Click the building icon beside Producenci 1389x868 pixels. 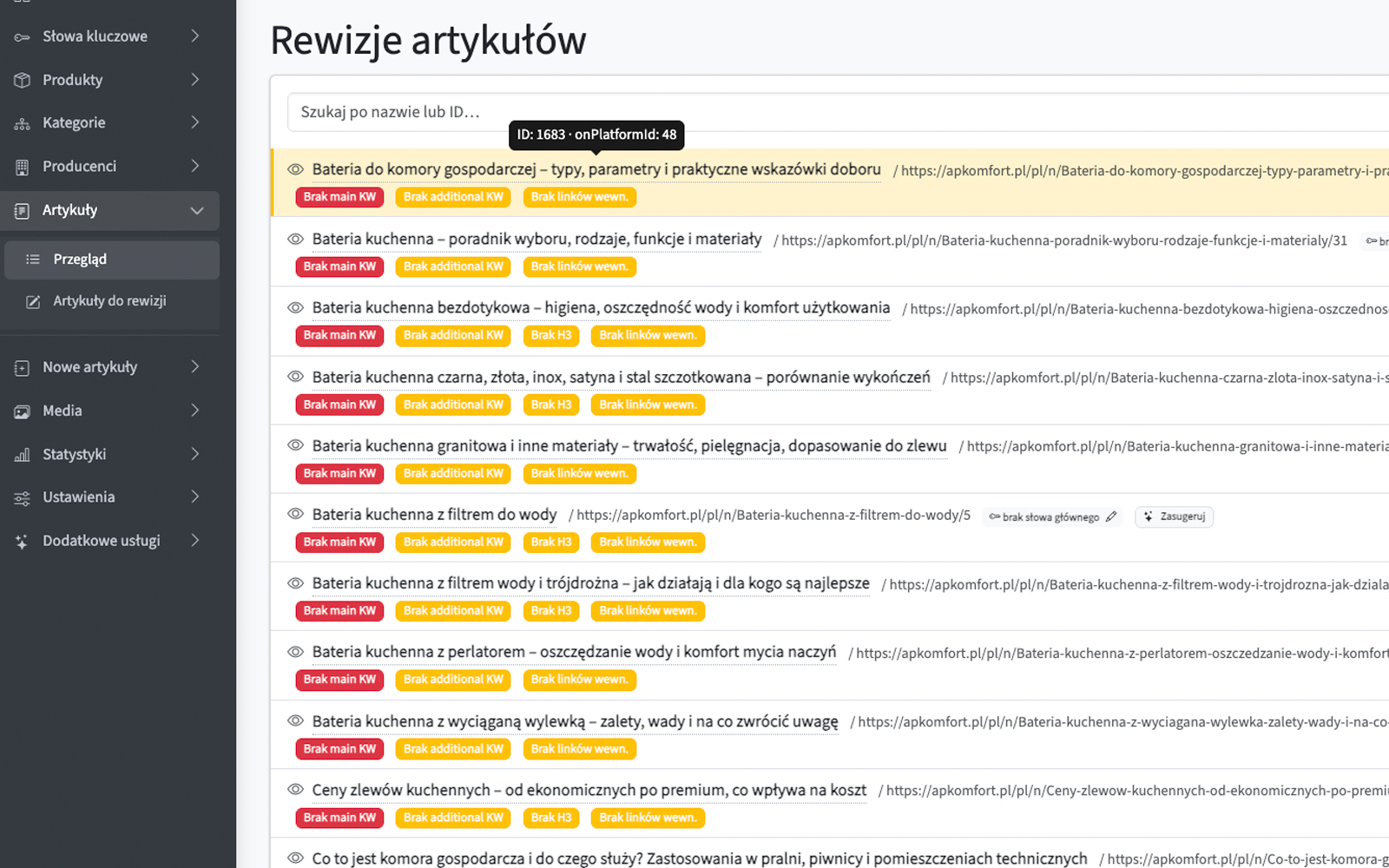(22, 167)
